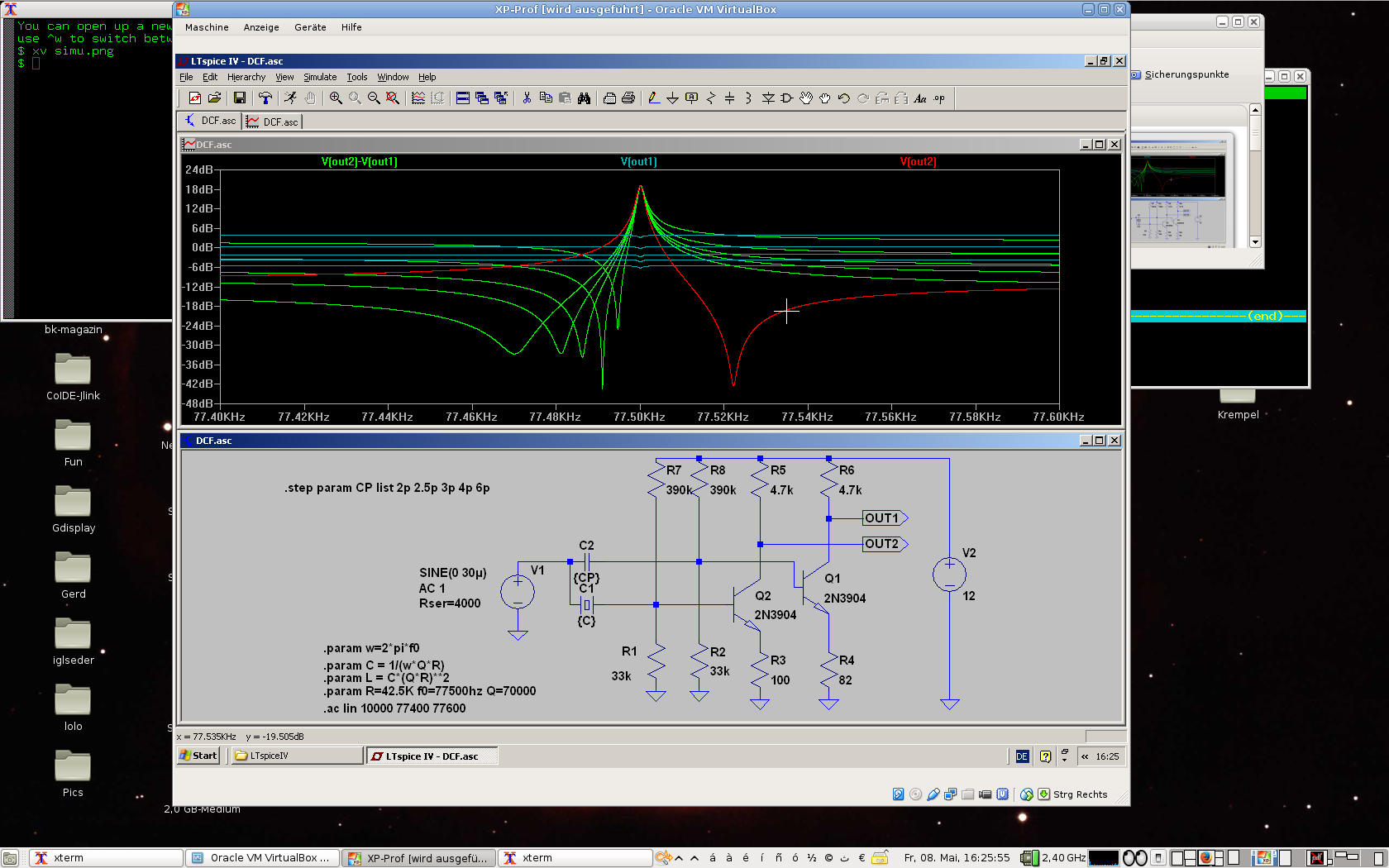1389x868 pixels.
Task: Halt the simulation with the hand icon
Action: [x=310, y=98]
